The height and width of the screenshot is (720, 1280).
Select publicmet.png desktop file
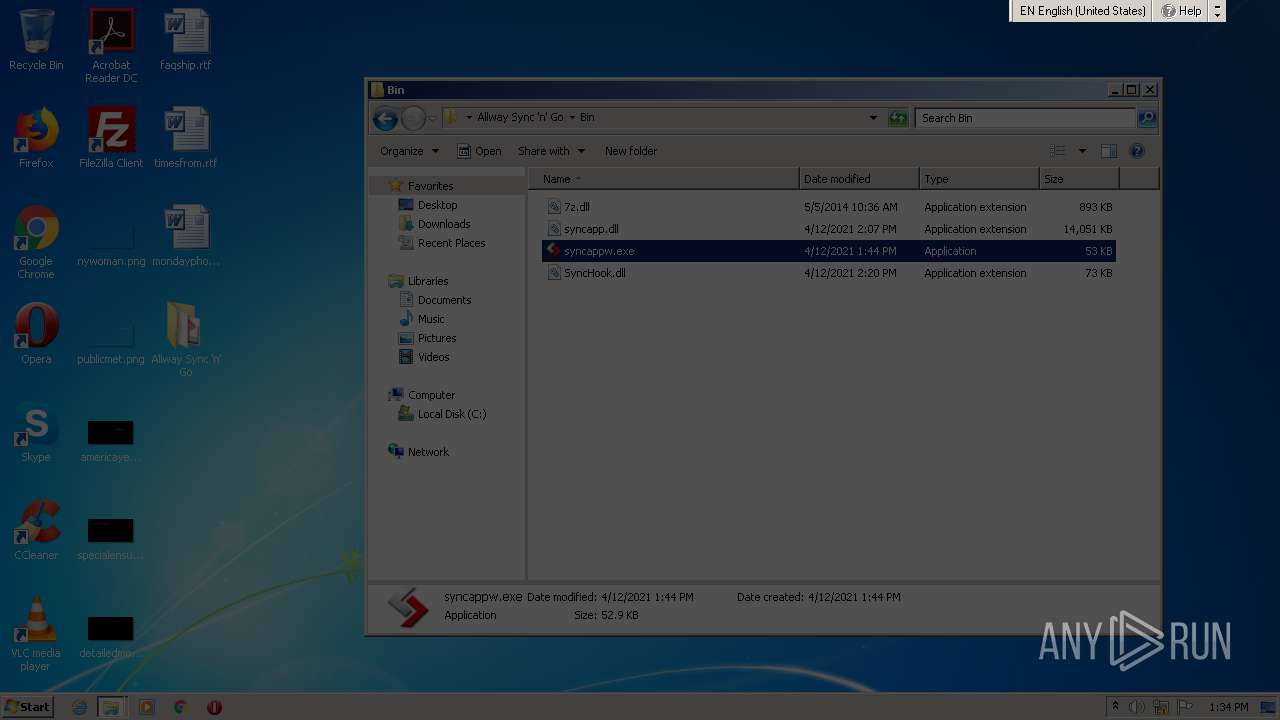111,343
